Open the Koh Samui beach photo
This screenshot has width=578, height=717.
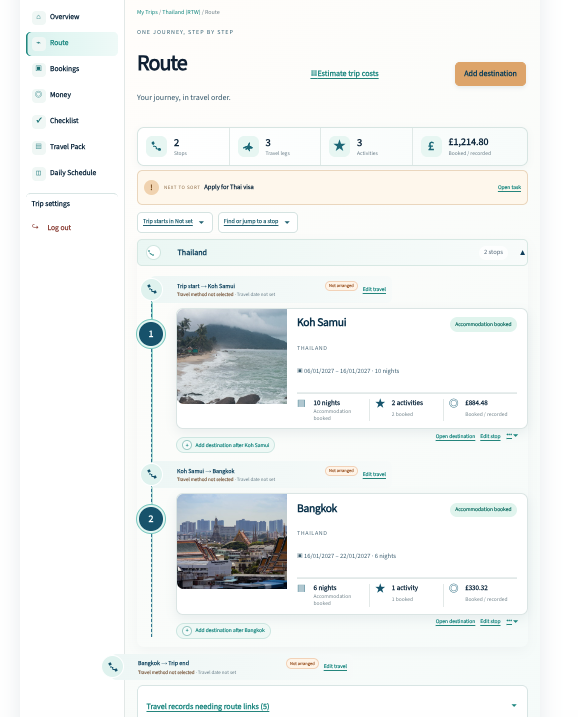click(232, 356)
